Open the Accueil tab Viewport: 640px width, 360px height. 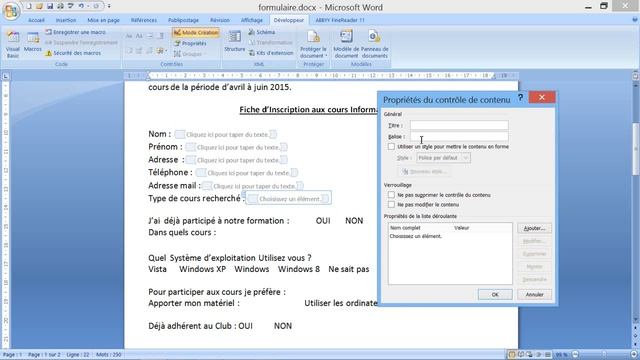36,20
